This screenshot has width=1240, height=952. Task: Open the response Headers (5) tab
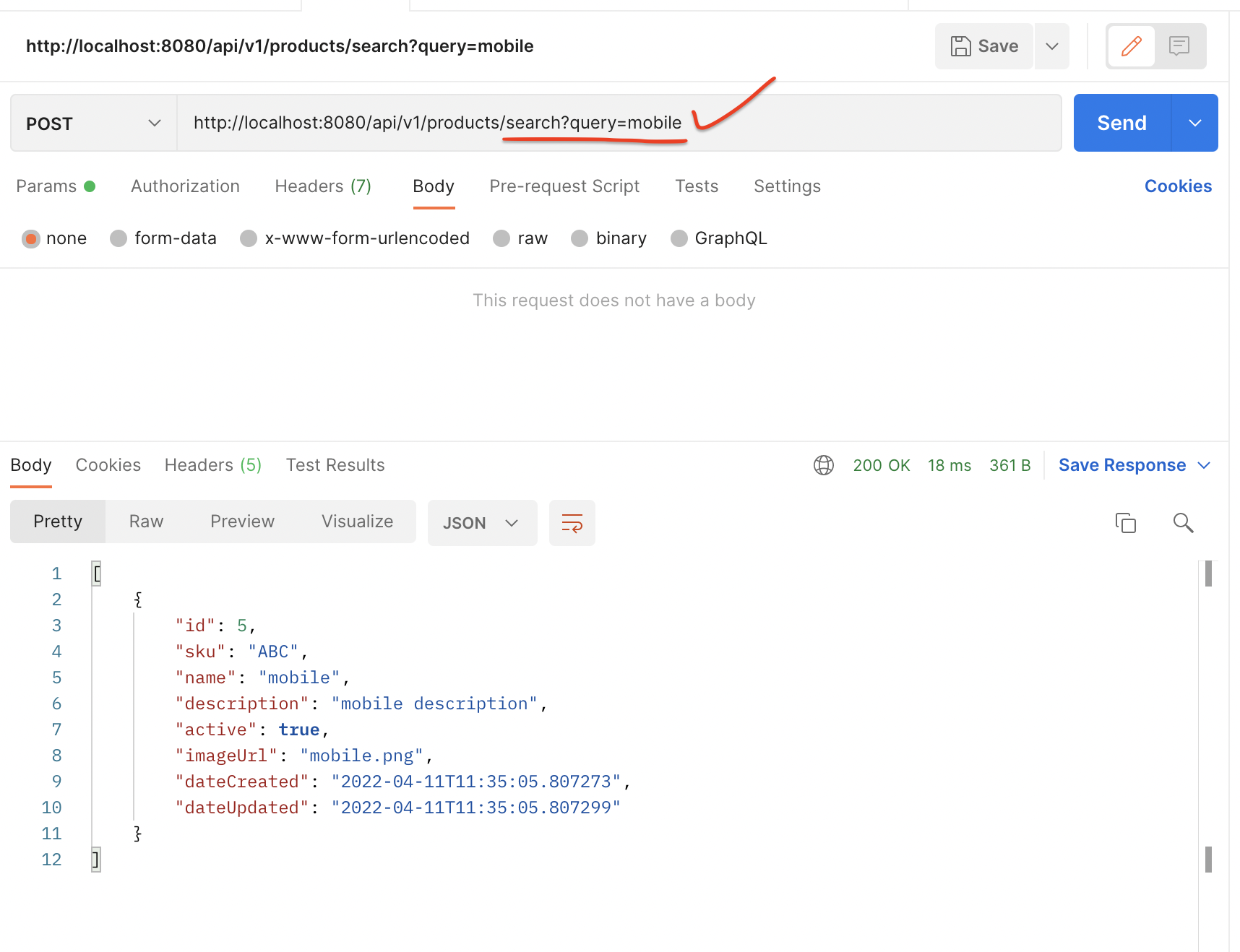[213, 465]
